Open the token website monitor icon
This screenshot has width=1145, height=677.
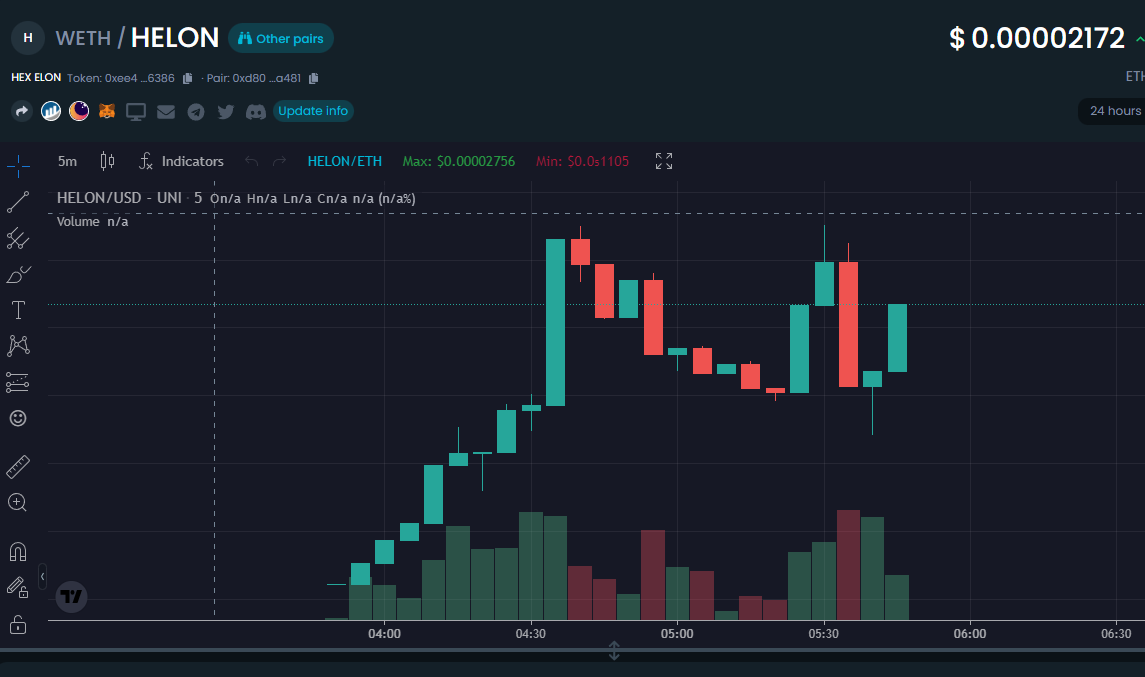[x=136, y=112]
